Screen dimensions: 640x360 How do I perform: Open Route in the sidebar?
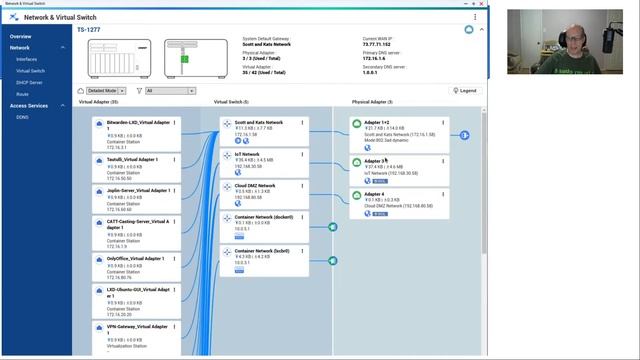pyautogui.click(x=22, y=94)
